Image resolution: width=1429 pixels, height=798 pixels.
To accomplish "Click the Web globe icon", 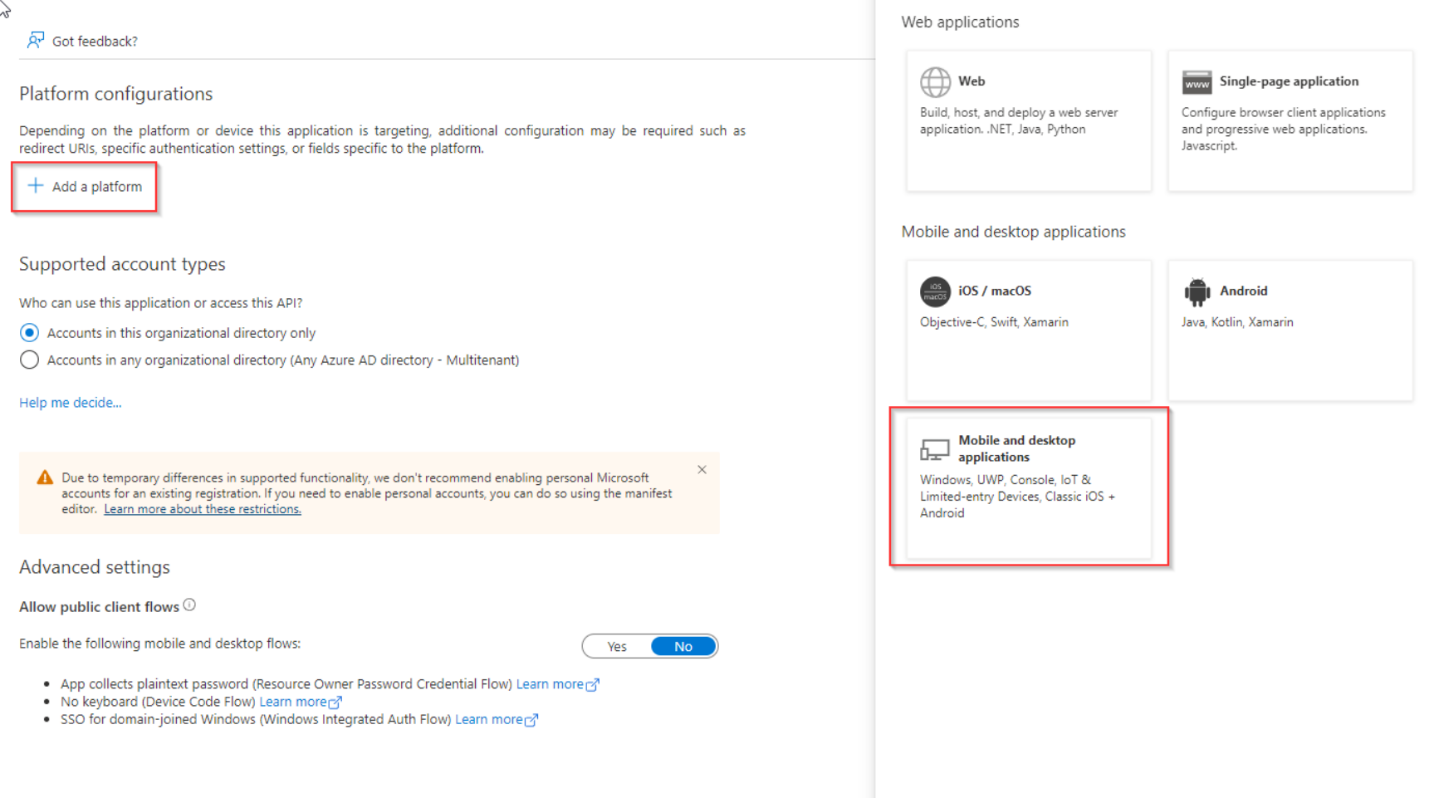I will 935,81.
